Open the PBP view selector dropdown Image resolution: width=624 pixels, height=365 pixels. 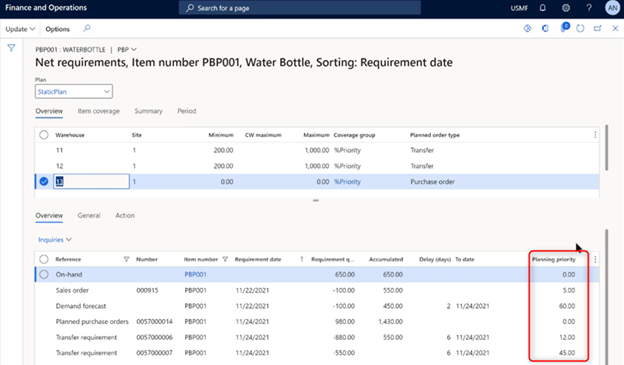click(x=127, y=49)
